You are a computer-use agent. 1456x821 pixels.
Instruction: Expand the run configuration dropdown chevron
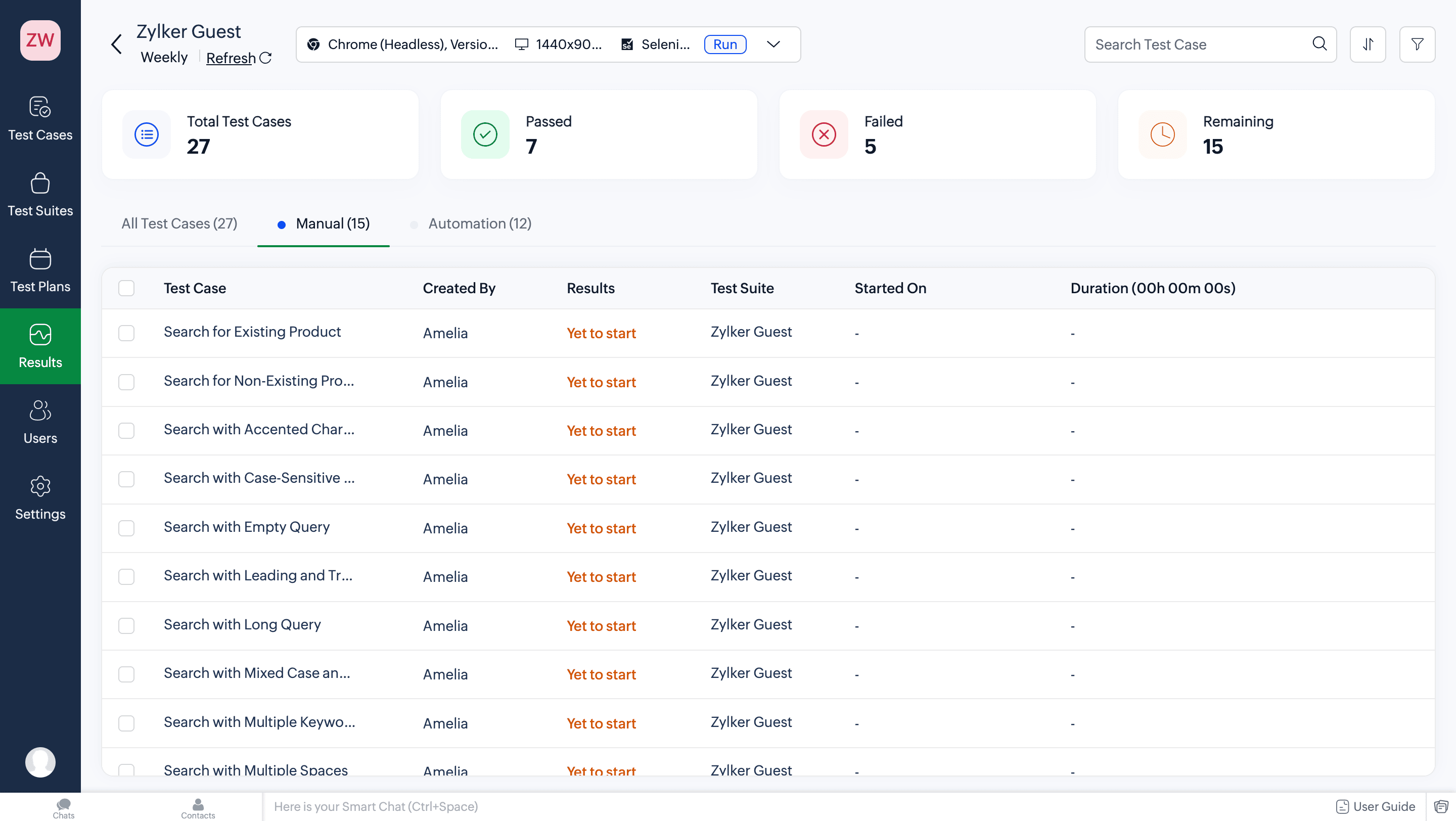(x=773, y=44)
